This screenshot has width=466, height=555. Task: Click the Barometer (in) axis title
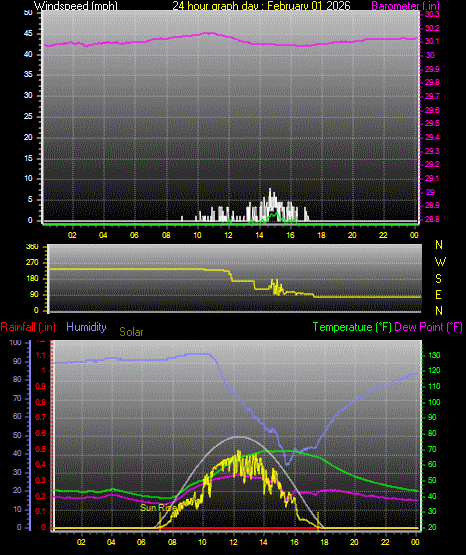[x=405, y=5]
